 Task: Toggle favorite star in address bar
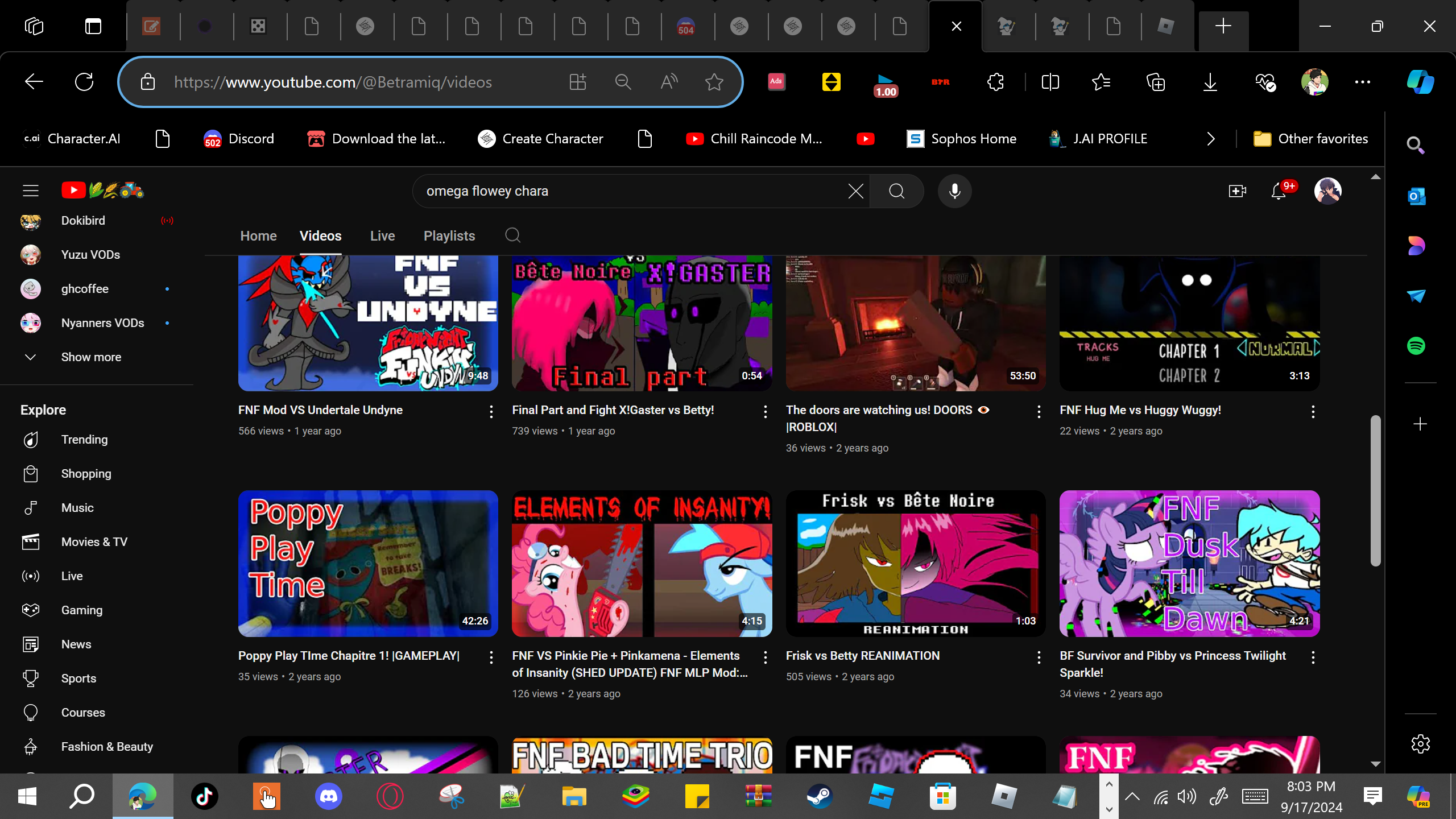tap(714, 82)
